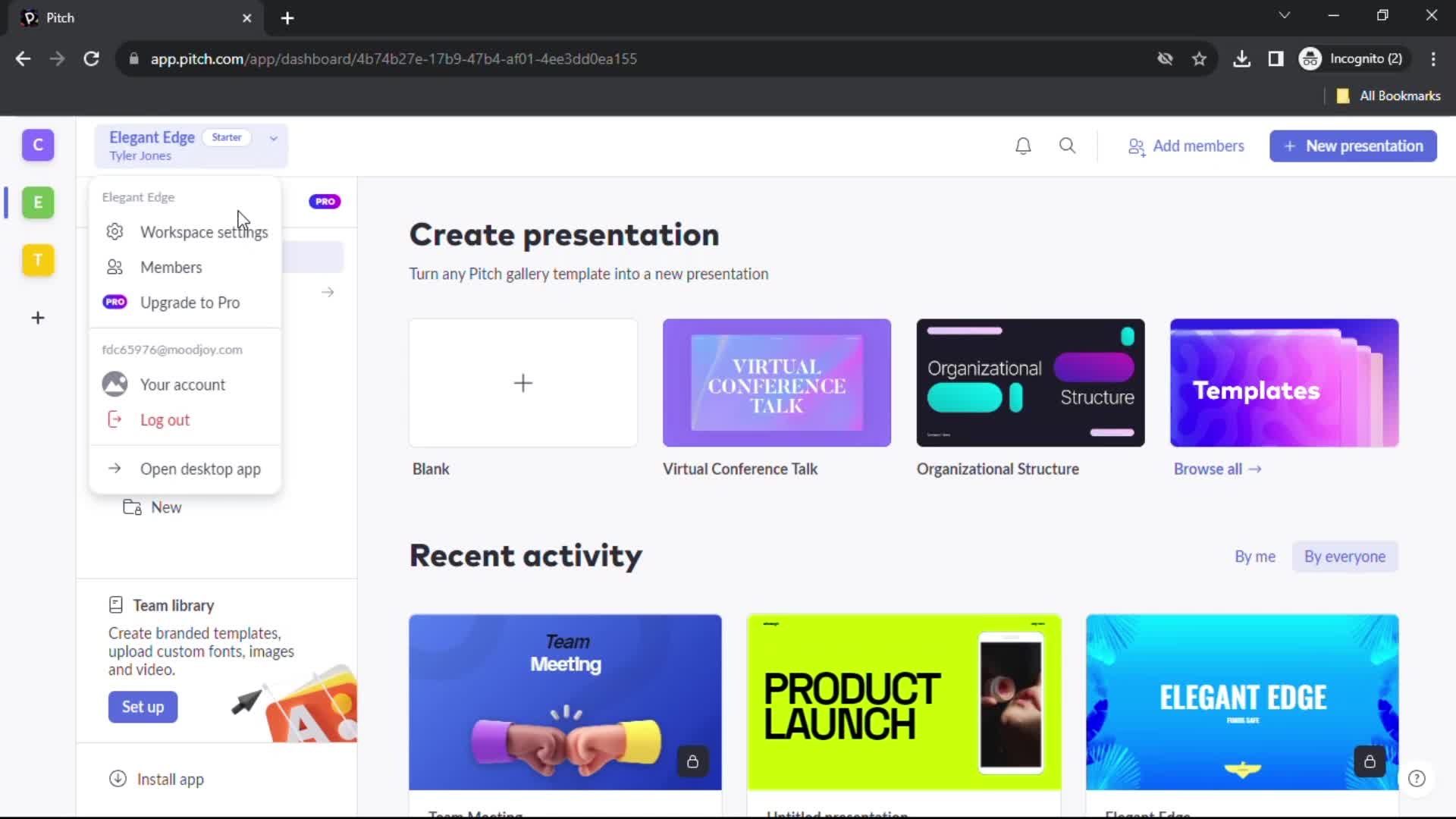Create New private folder
The height and width of the screenshot is (819, 1456).
pos(152,507)
